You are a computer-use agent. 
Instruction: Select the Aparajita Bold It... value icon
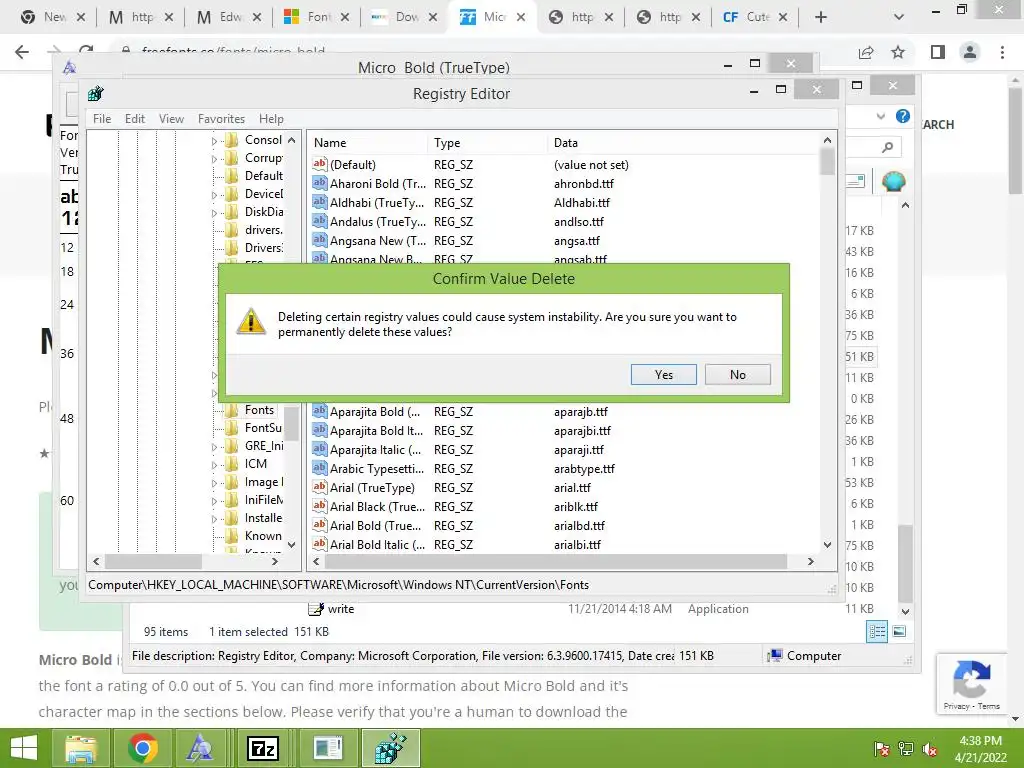point(319,430)
